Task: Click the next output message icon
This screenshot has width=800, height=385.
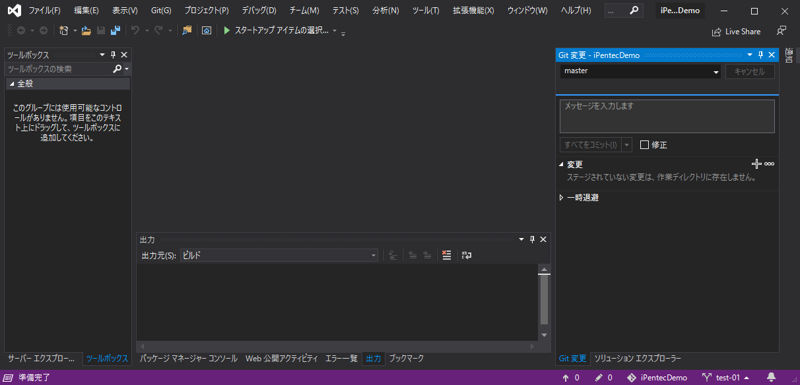Action: 428,255
